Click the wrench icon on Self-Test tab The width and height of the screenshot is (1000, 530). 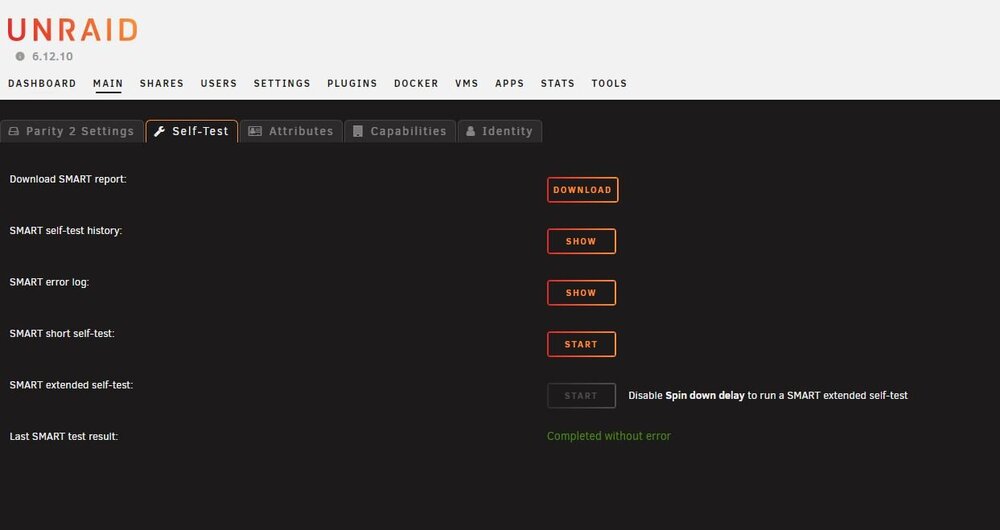click(x=159, y=131)
